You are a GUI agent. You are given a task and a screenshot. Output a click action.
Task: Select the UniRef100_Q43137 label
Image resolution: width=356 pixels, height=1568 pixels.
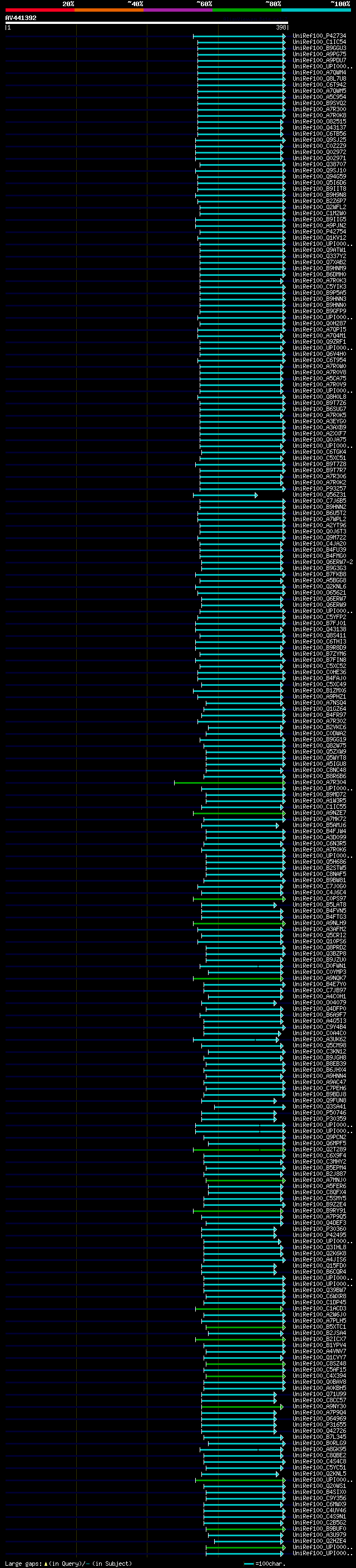pyautogui.click(x=319, y=128)
